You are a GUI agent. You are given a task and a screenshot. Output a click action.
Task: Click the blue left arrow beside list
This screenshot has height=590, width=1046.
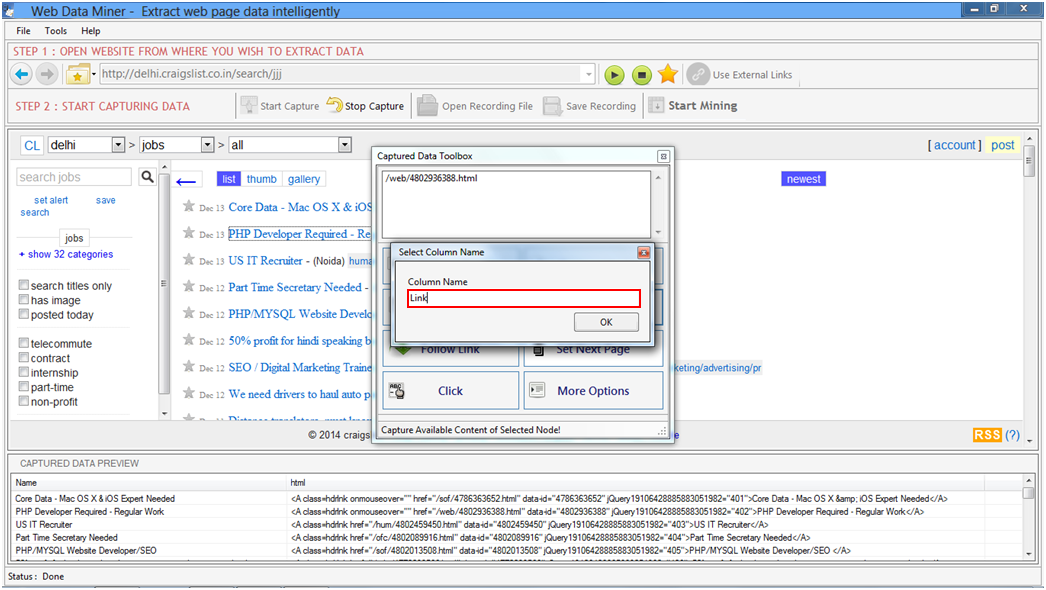186,181
